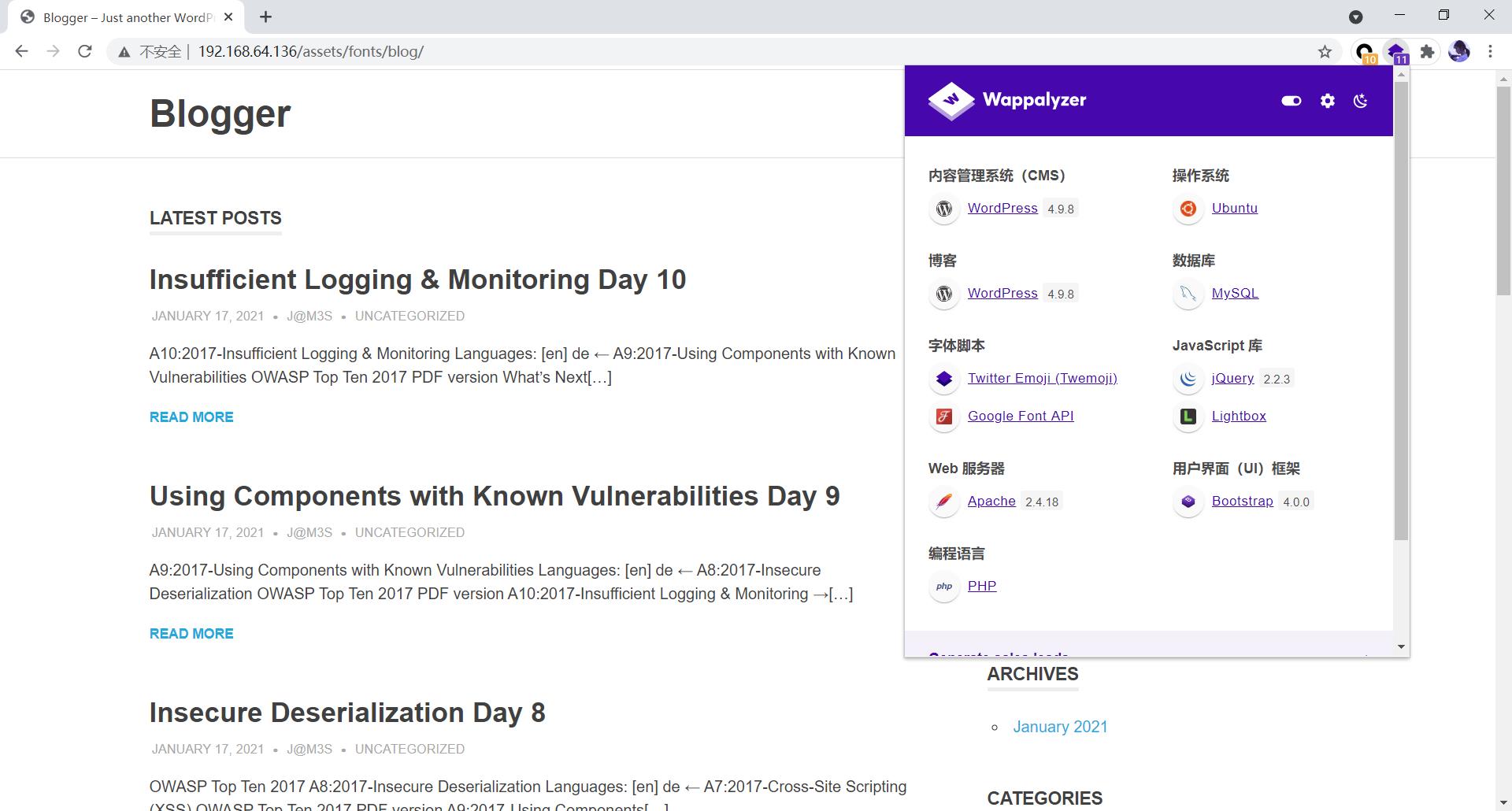The image size is (1512, 811).
Task: Click the Ubuntu logo icon
Action: tap(1188, 209)
